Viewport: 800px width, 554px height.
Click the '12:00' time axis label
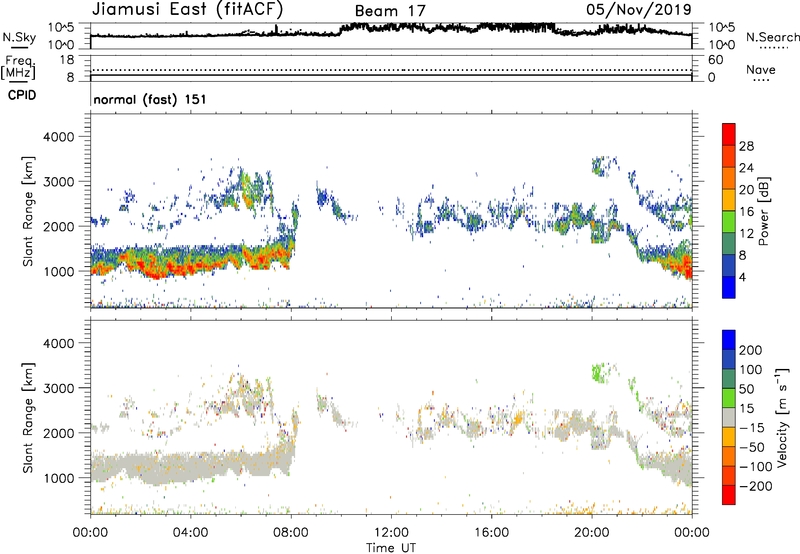391,533
